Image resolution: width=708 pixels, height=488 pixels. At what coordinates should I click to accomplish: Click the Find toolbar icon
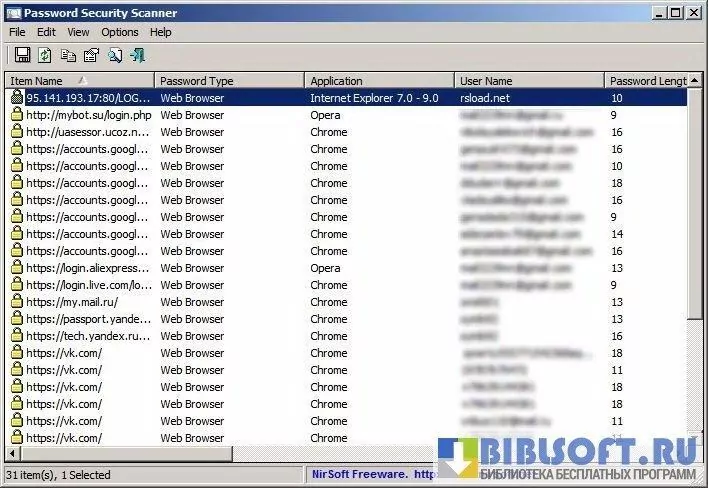pos(115,55)
